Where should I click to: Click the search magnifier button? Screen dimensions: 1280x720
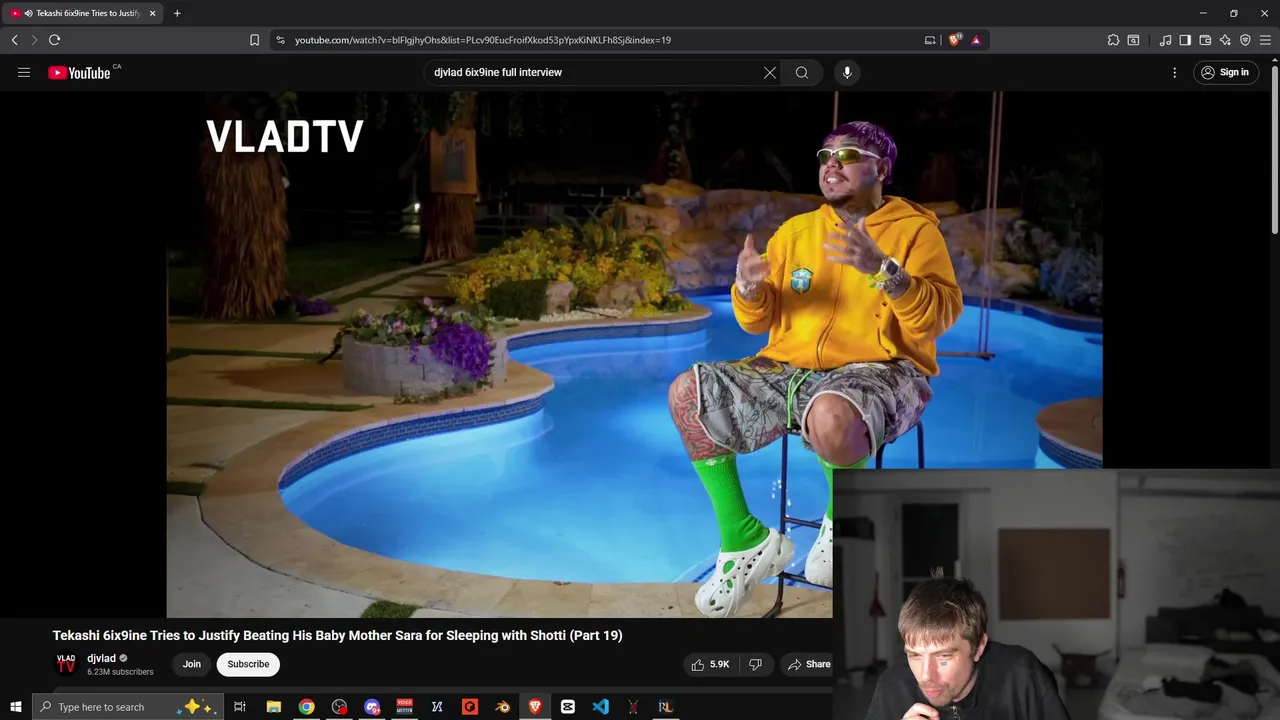[x=802, y=72]
